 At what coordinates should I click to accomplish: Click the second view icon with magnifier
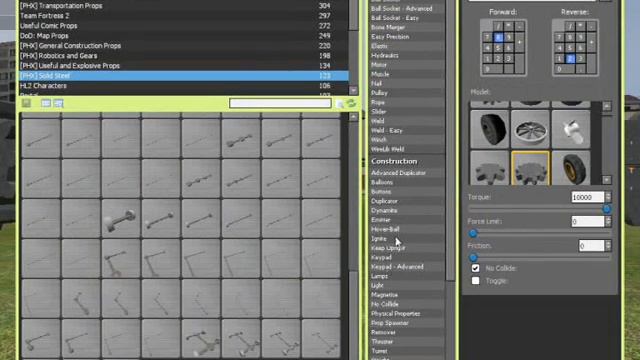pos(59,103)
